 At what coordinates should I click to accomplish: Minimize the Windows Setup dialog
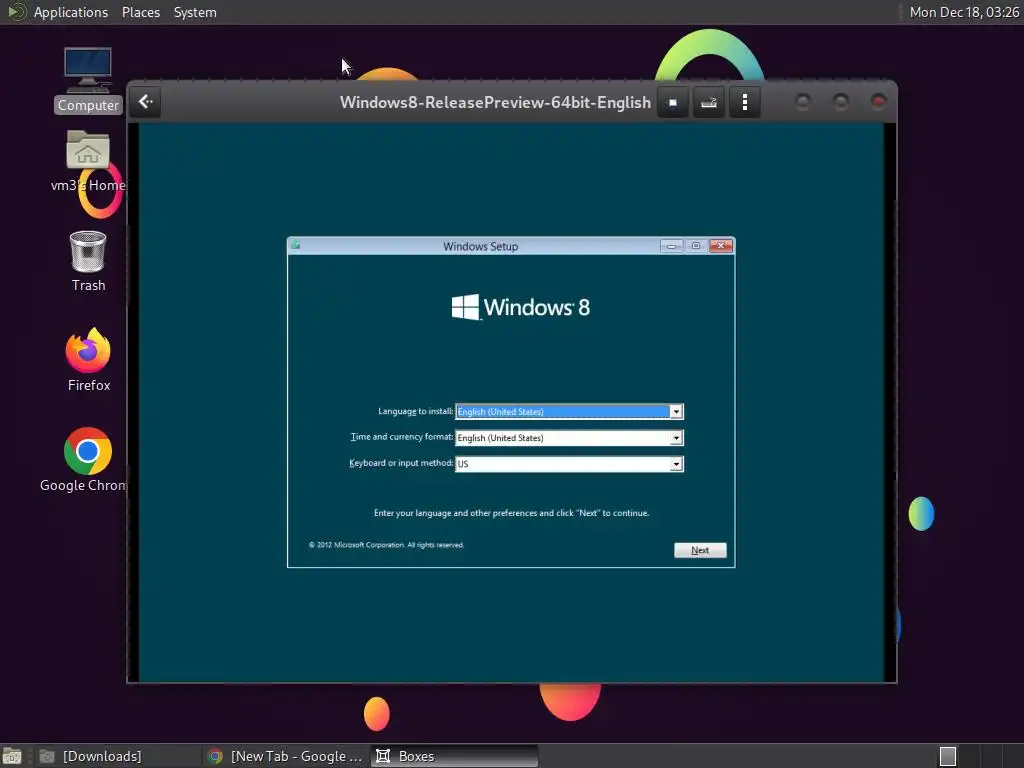coord(671,246)
